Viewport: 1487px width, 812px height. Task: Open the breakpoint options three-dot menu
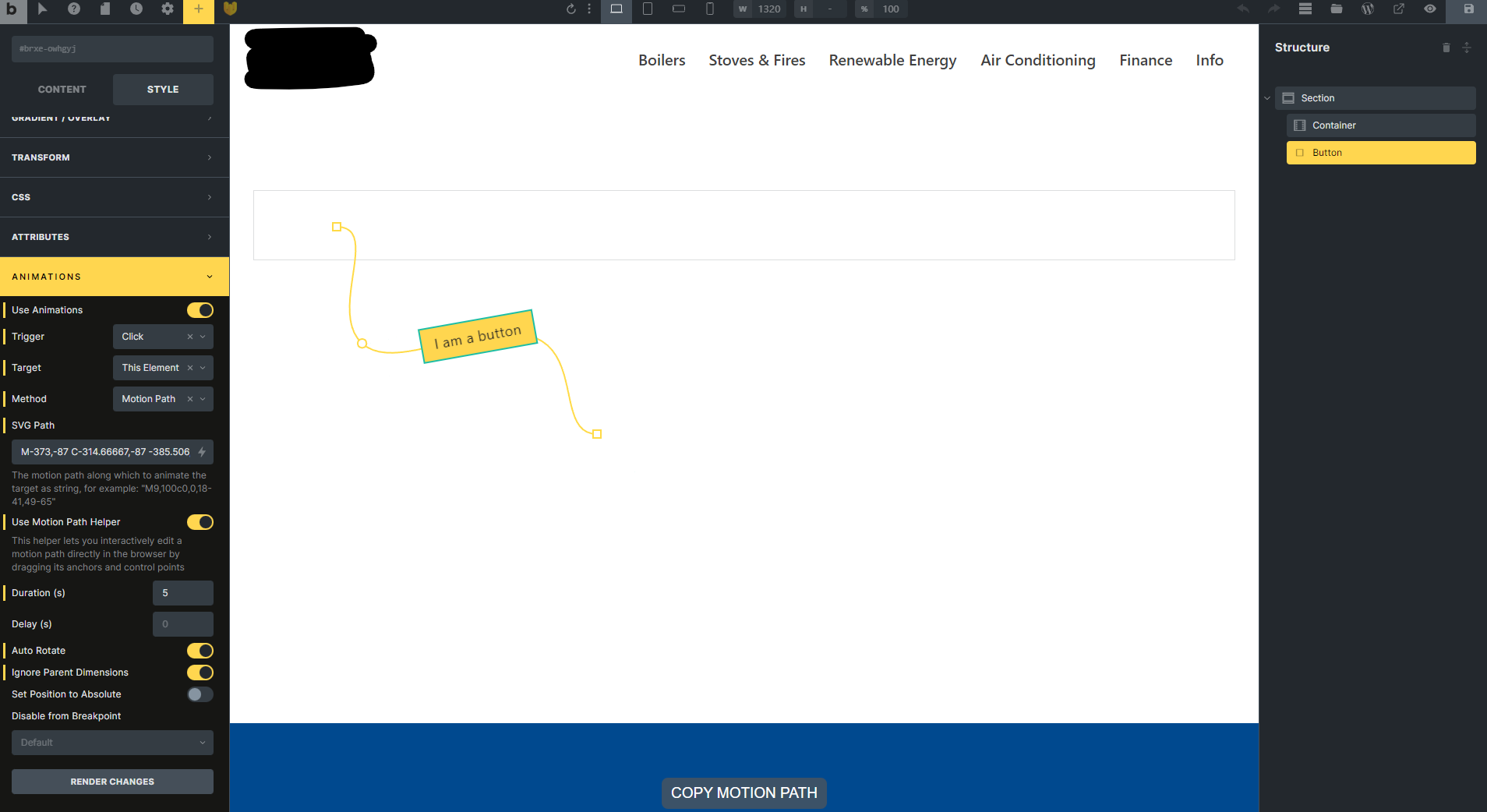589,9
